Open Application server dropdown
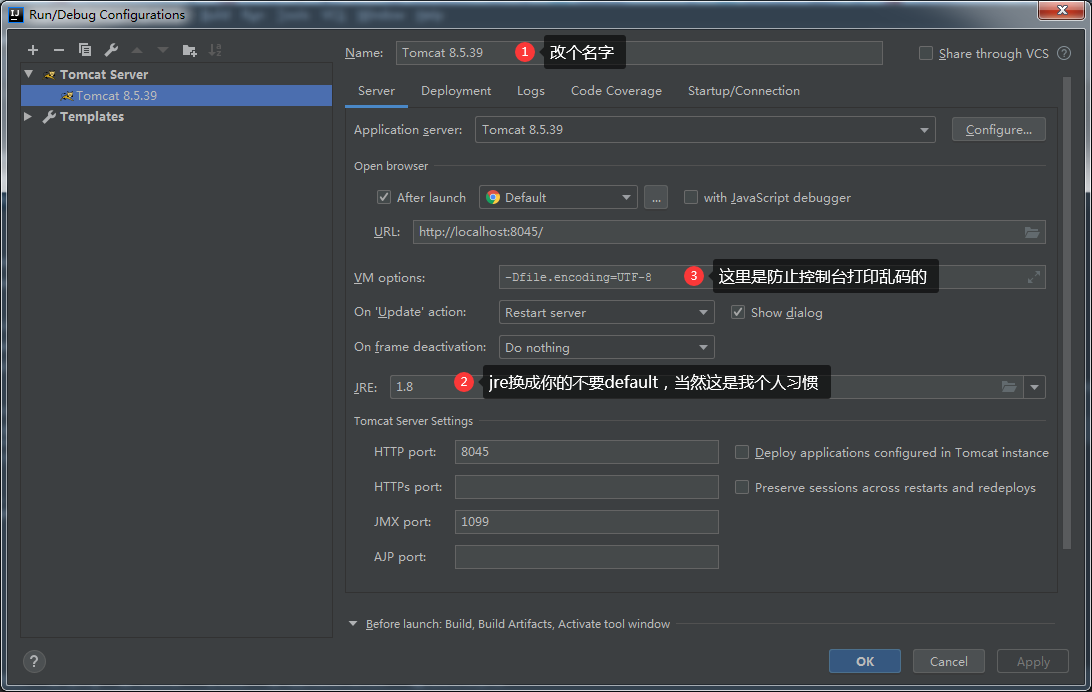This screenshot has height=692, width=1092. 705,129
